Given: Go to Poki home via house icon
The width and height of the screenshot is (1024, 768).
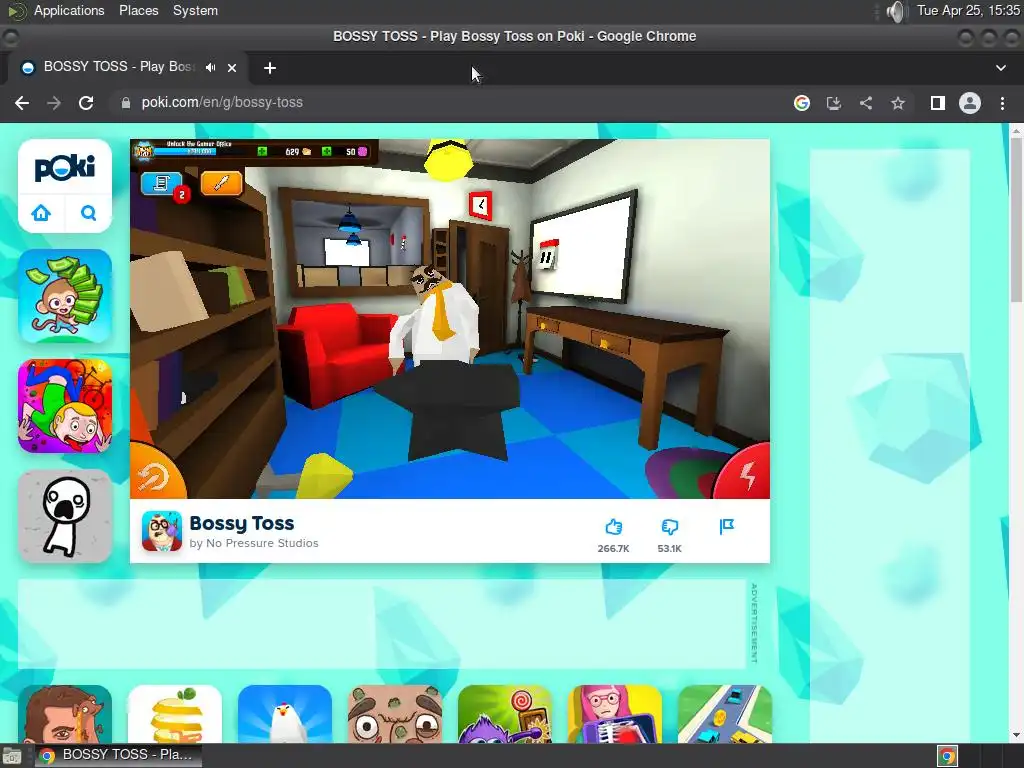Looking at the screenshot, I should [x=41, y=213].
